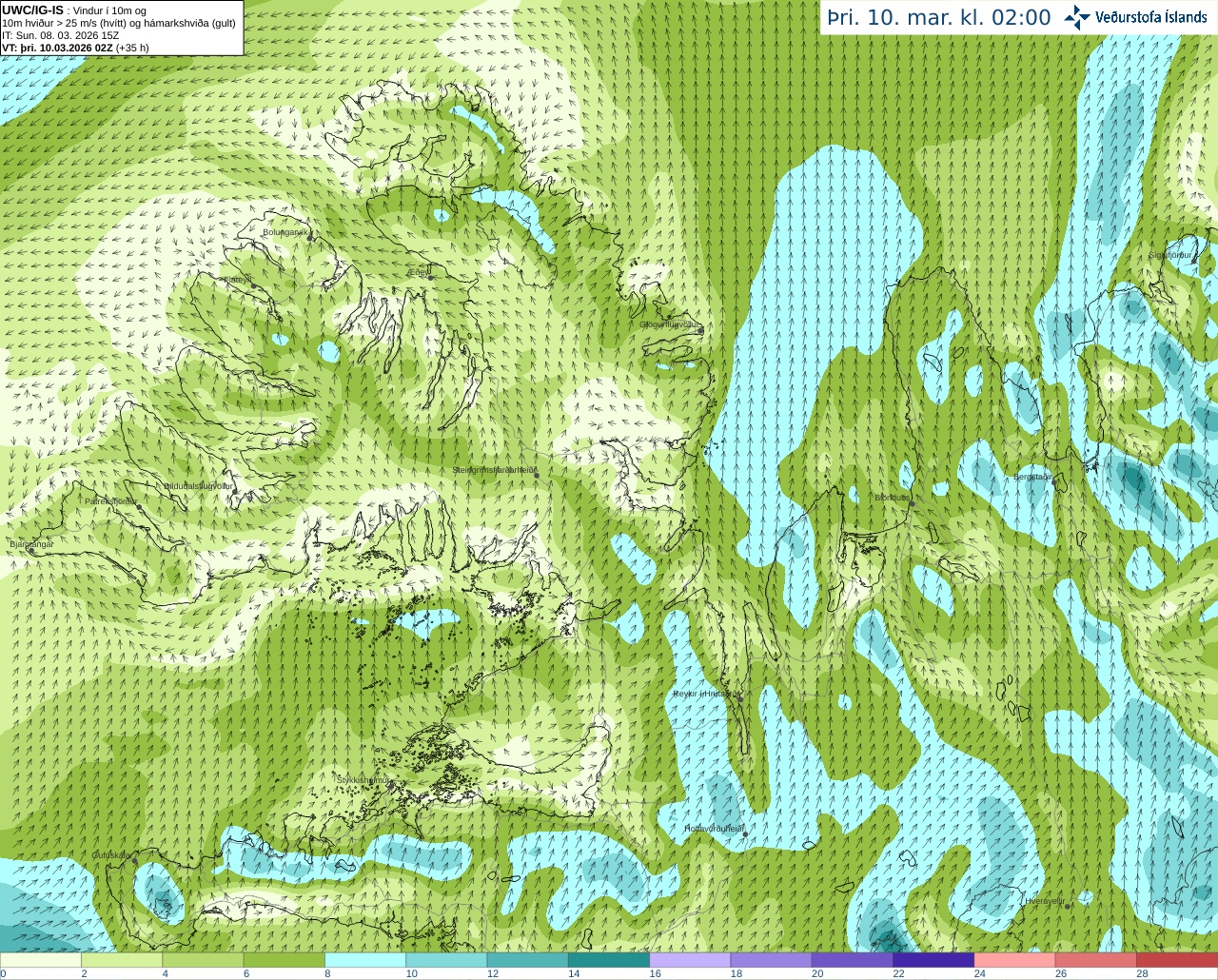Click the 16–18 m/s lavender legend swatch

tap(690, 960)
